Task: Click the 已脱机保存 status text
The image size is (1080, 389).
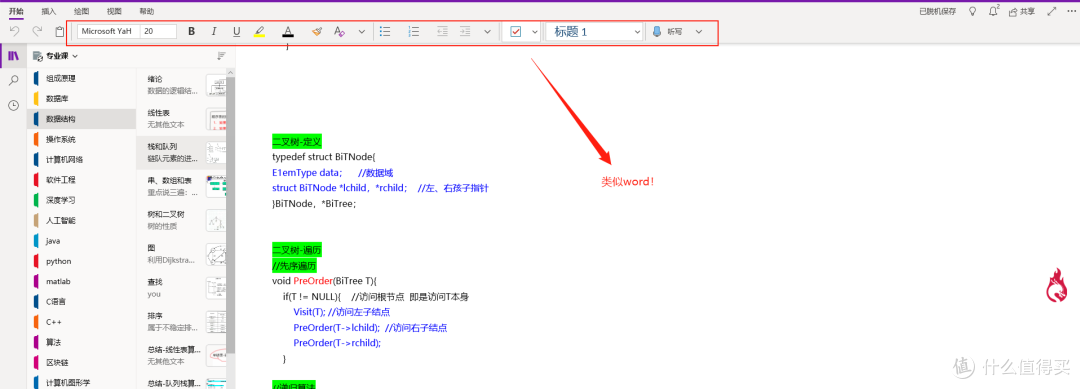Action: pos(937,12)
